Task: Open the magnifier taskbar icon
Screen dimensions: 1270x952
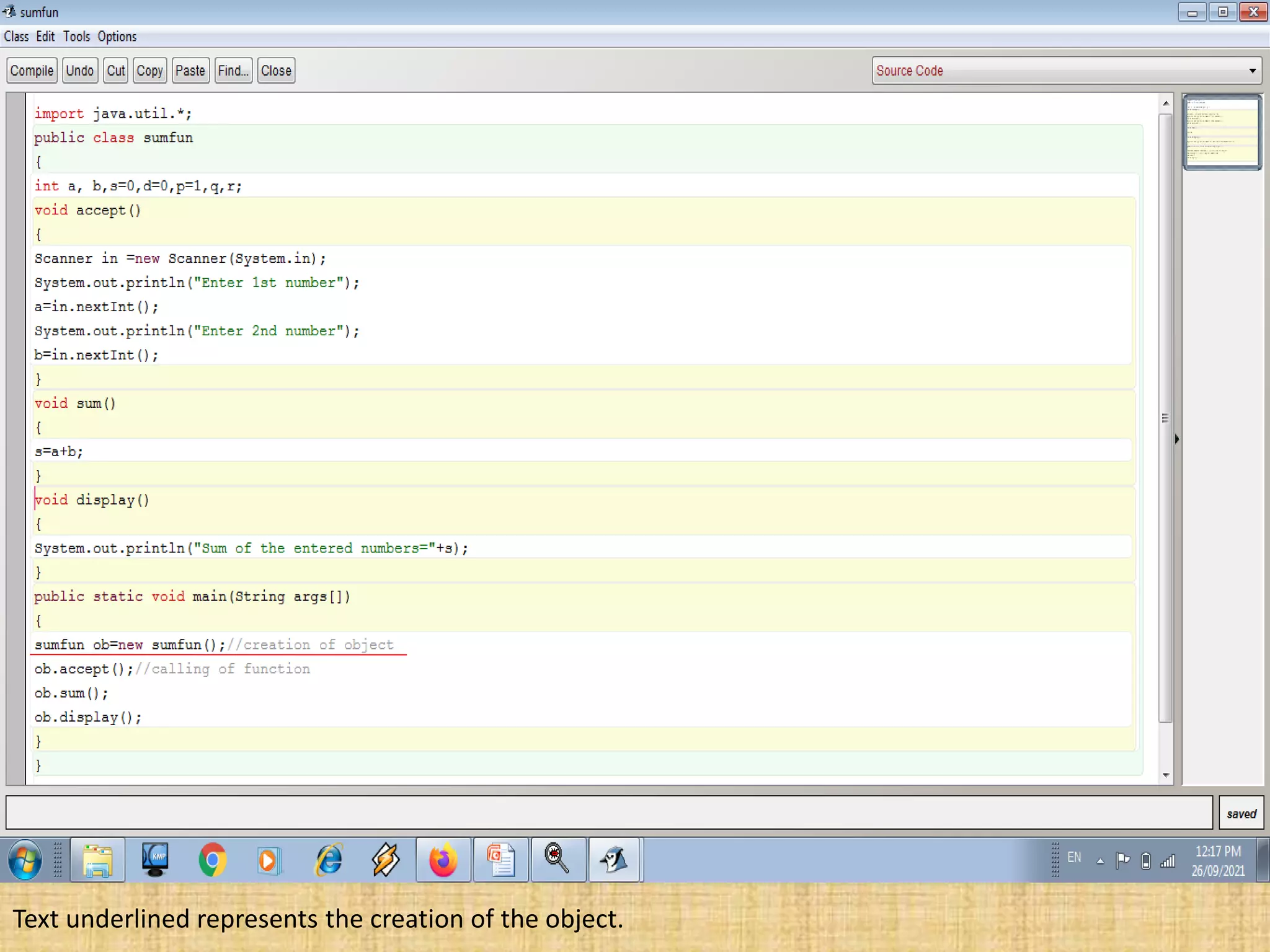Action: [x=557, y=860]
